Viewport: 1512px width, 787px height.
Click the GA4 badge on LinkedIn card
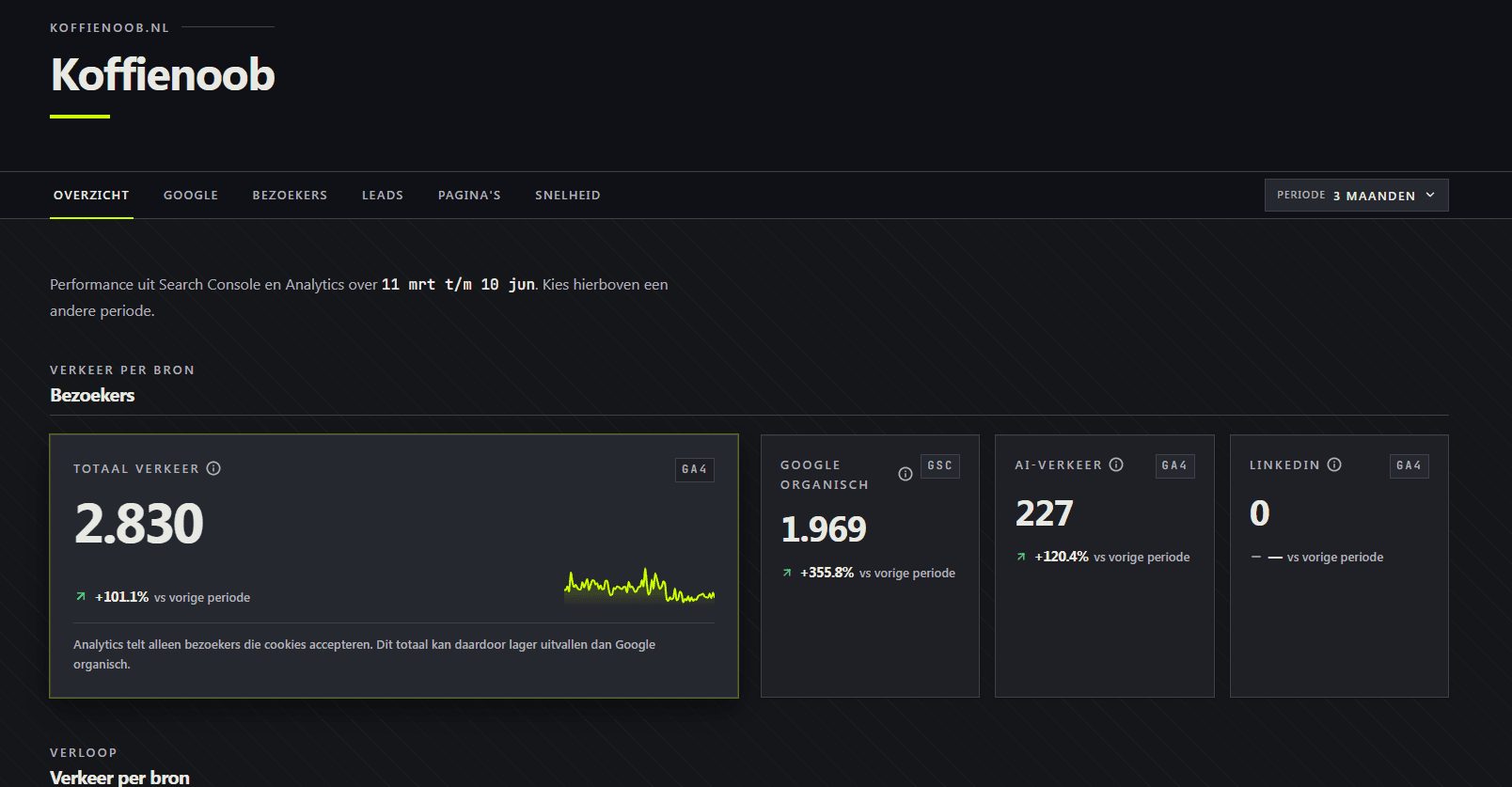pyautogui.click(x=1410, y=465)
